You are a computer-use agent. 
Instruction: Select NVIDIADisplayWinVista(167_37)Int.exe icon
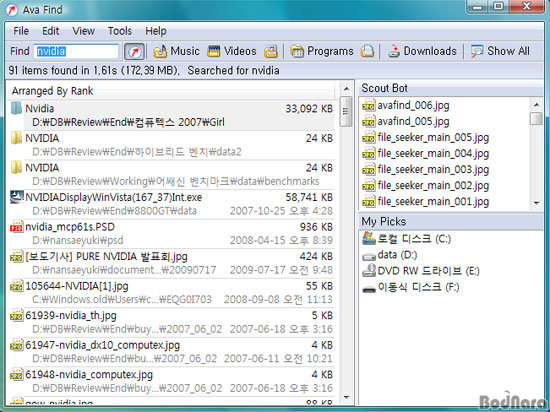[x=16, y=197]
